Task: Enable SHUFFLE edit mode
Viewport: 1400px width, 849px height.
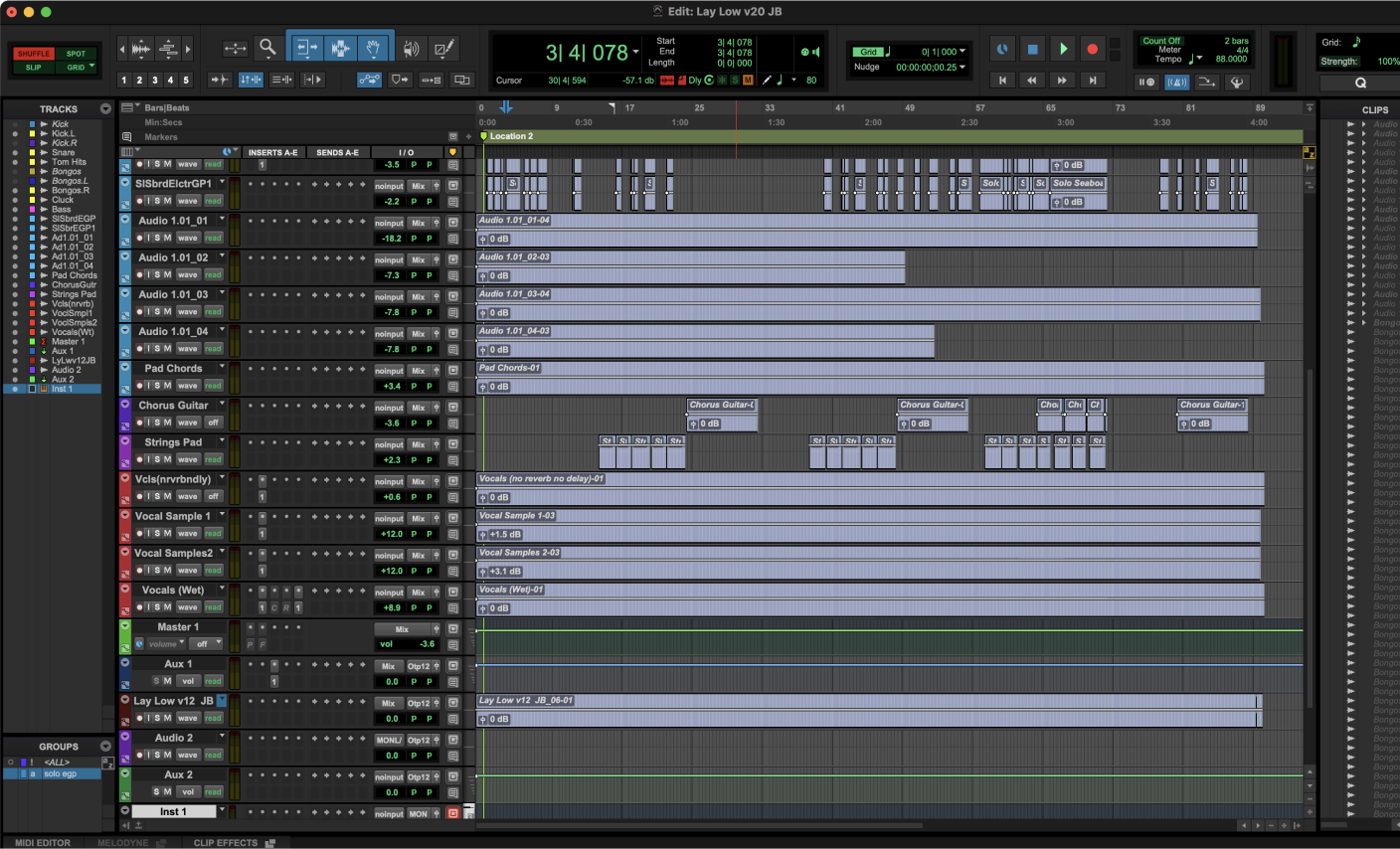Action: pyautogui.click(x=33, y=54)
